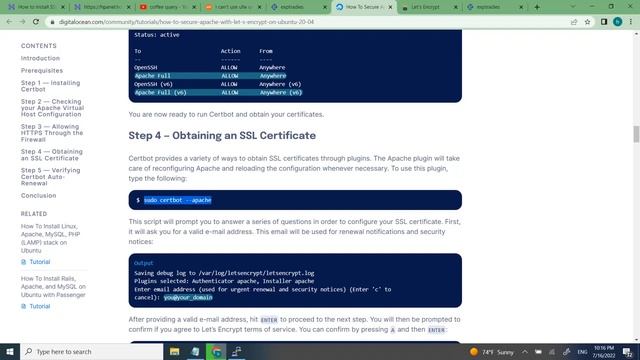Go to Step 3 Allowing HTTPS Through Firewall
Screen dimensions: 640x360
pyautogui.click(x=52, y=133)
